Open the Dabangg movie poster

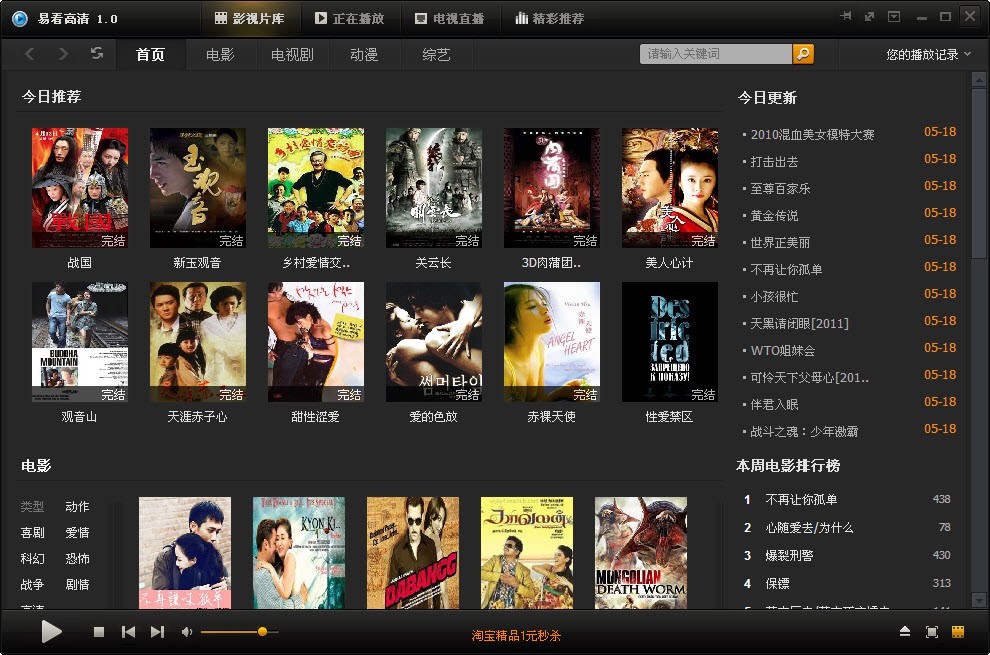[x=413, y=553]
